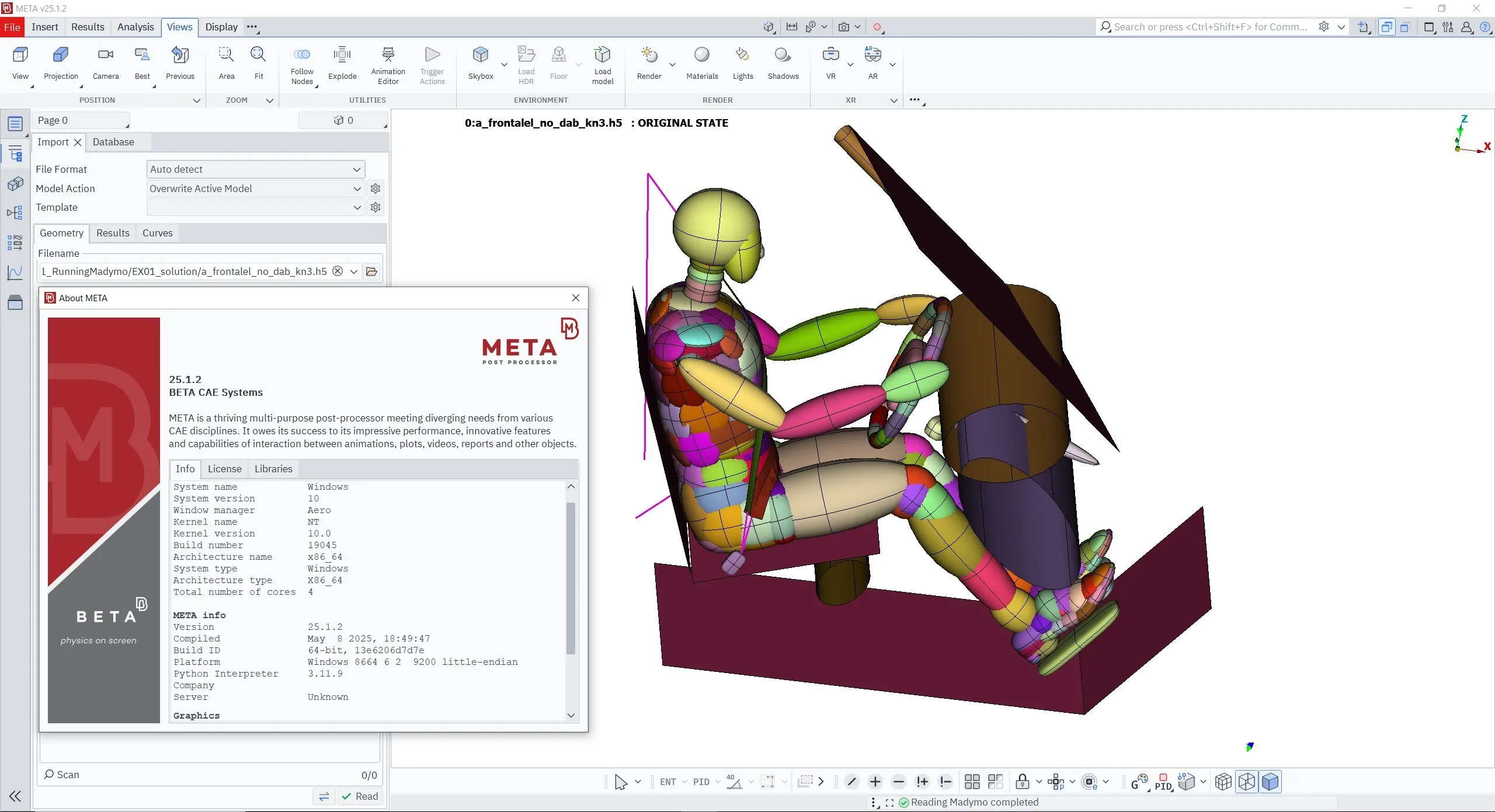Toggle the slash button in bottom toolbar
Screen dimensions: 1495x812
click(851, 782)
